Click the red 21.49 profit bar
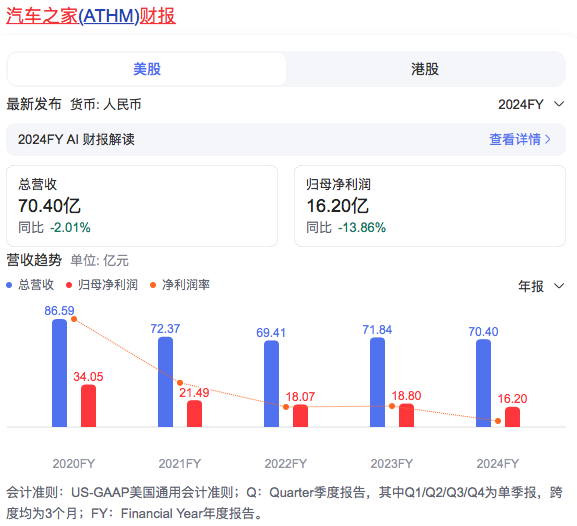This screenshot has width=577, height=526. (x=194, y=413)
